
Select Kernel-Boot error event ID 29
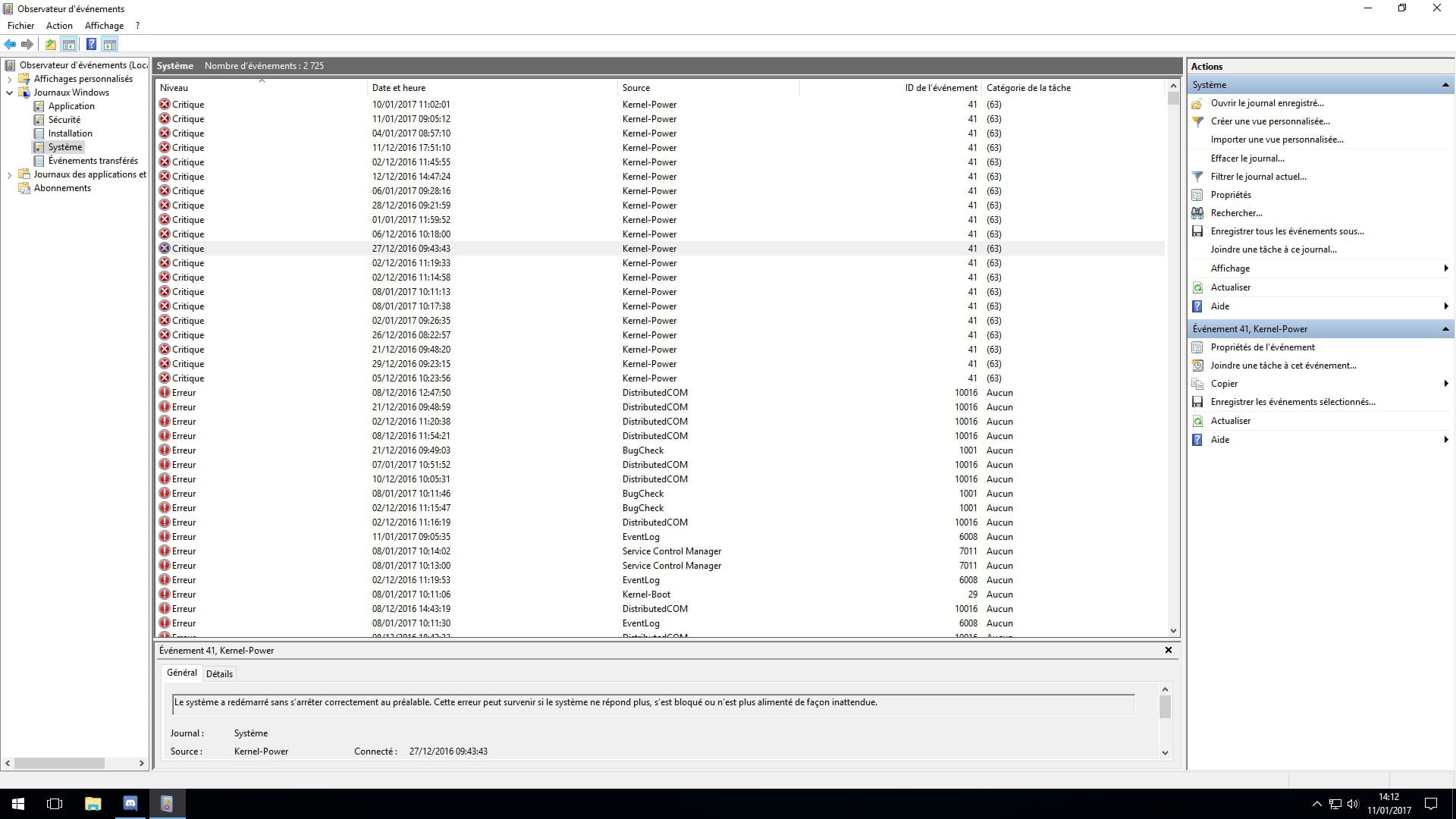click(x=660, y=595)
